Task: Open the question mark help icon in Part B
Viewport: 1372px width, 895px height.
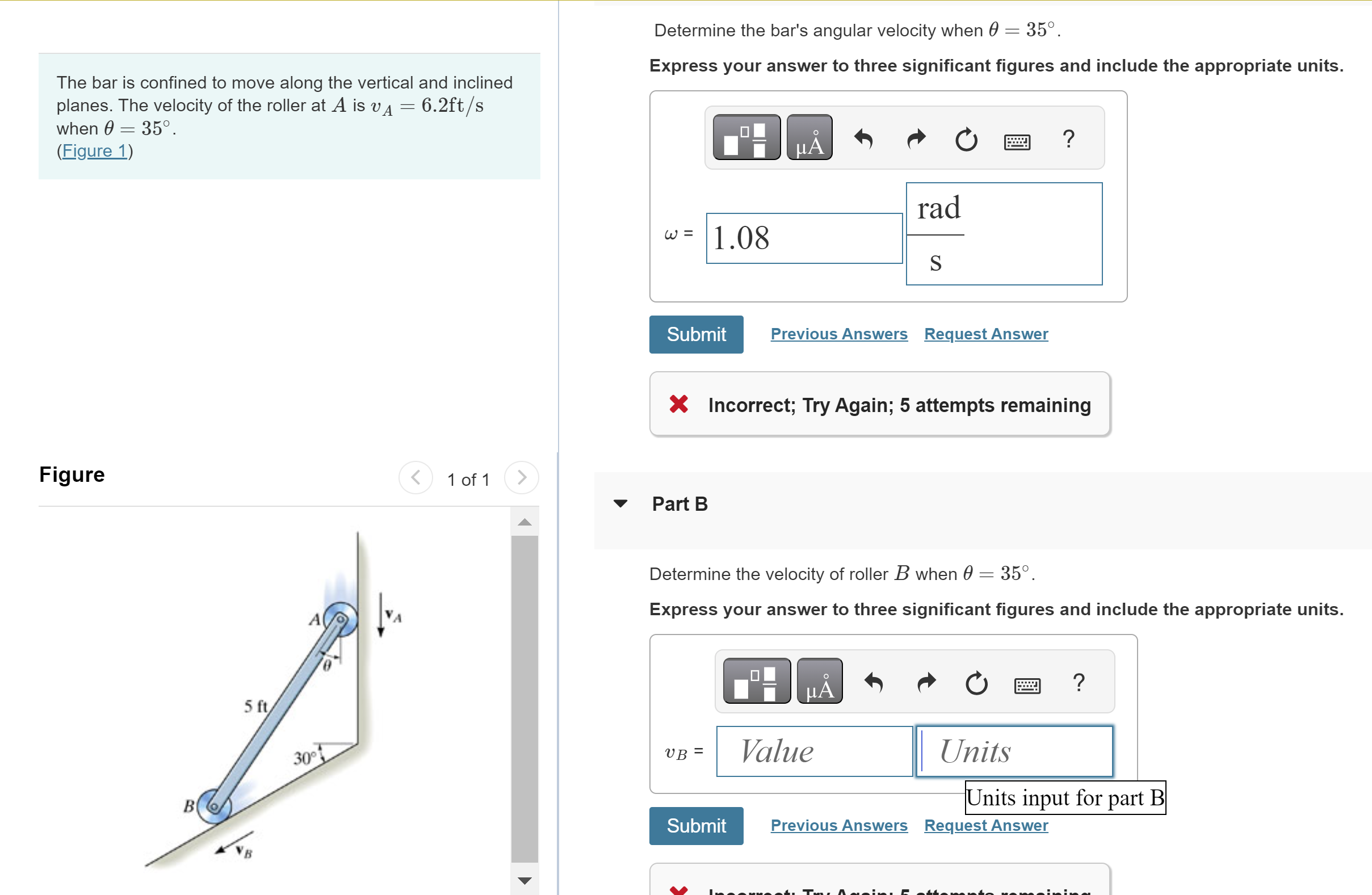Action: point(1079,682)
